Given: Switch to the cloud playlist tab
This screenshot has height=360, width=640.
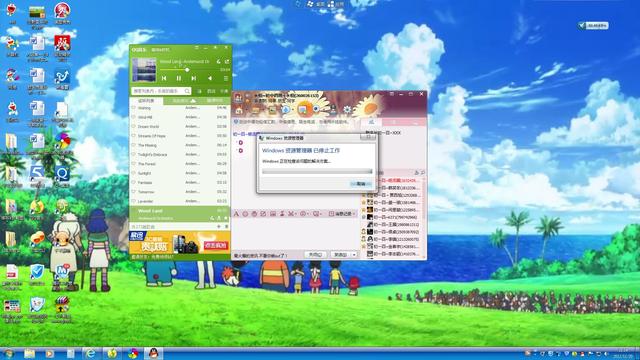Looking at the screenshot, I should coord(184,100).
